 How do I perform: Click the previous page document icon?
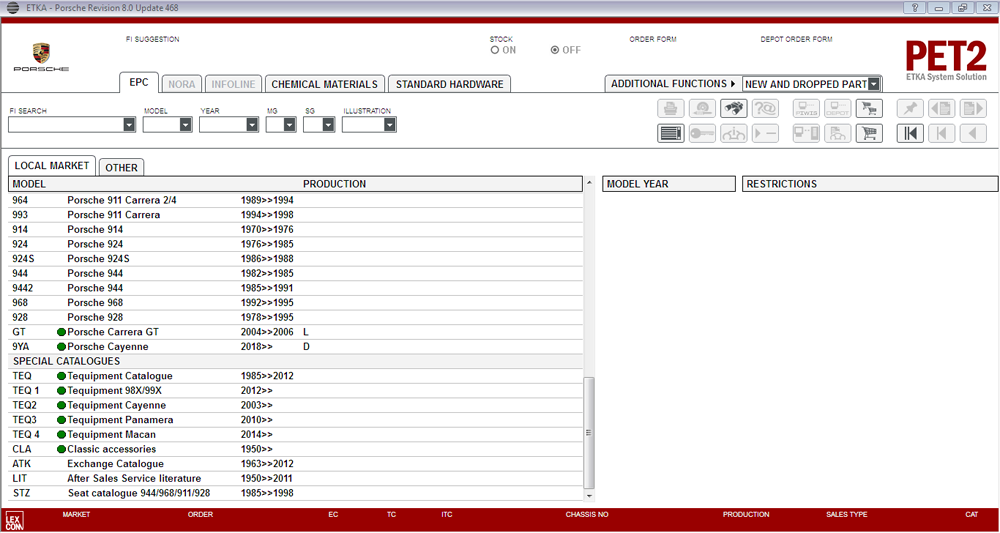[x=942, y=109]
